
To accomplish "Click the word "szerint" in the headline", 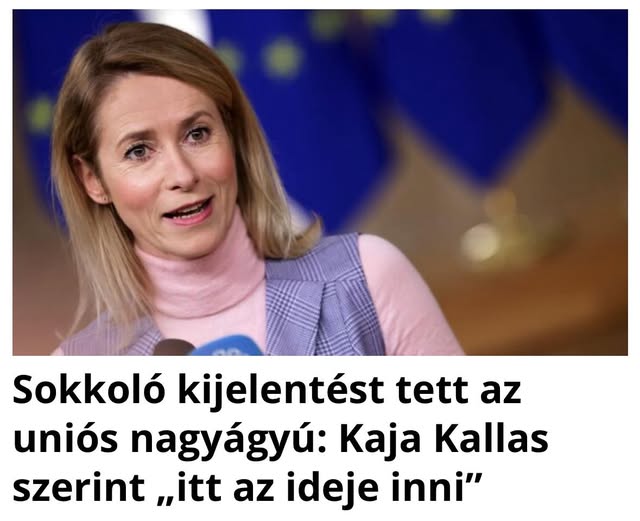I will tap(78, 488).
